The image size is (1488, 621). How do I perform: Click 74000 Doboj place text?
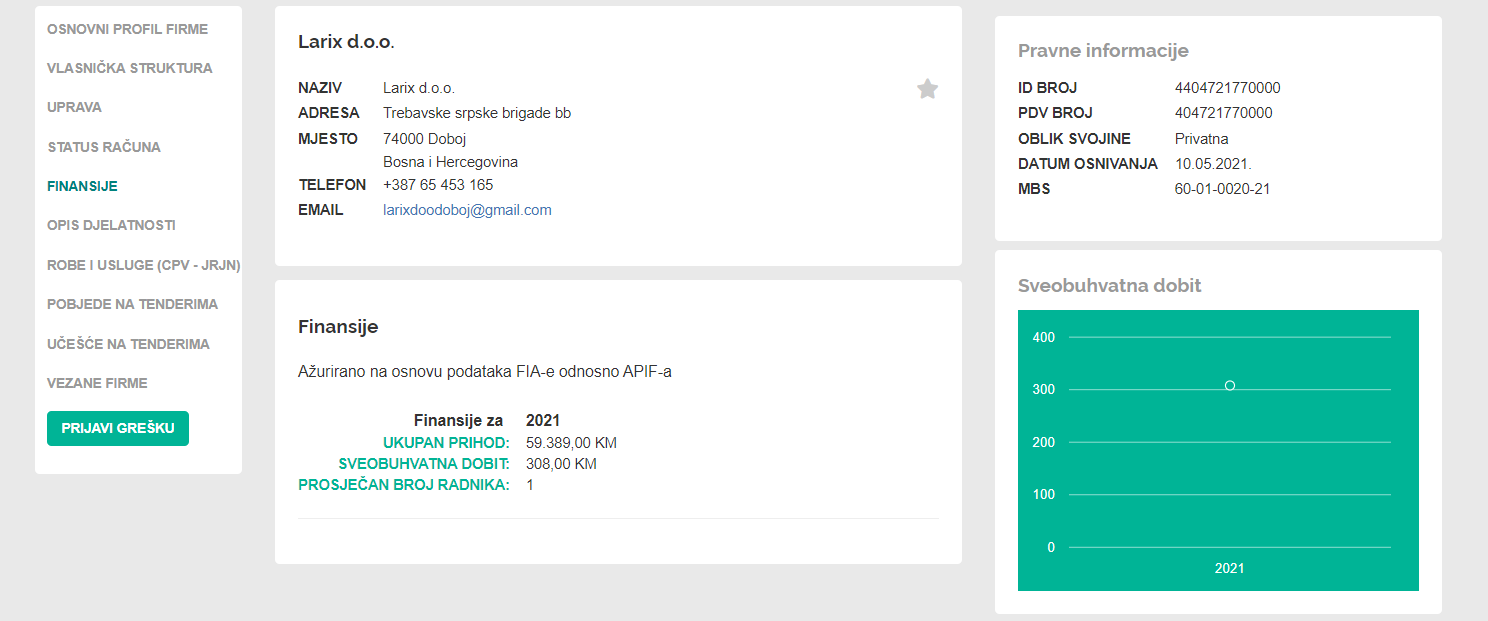pos(424,138)
